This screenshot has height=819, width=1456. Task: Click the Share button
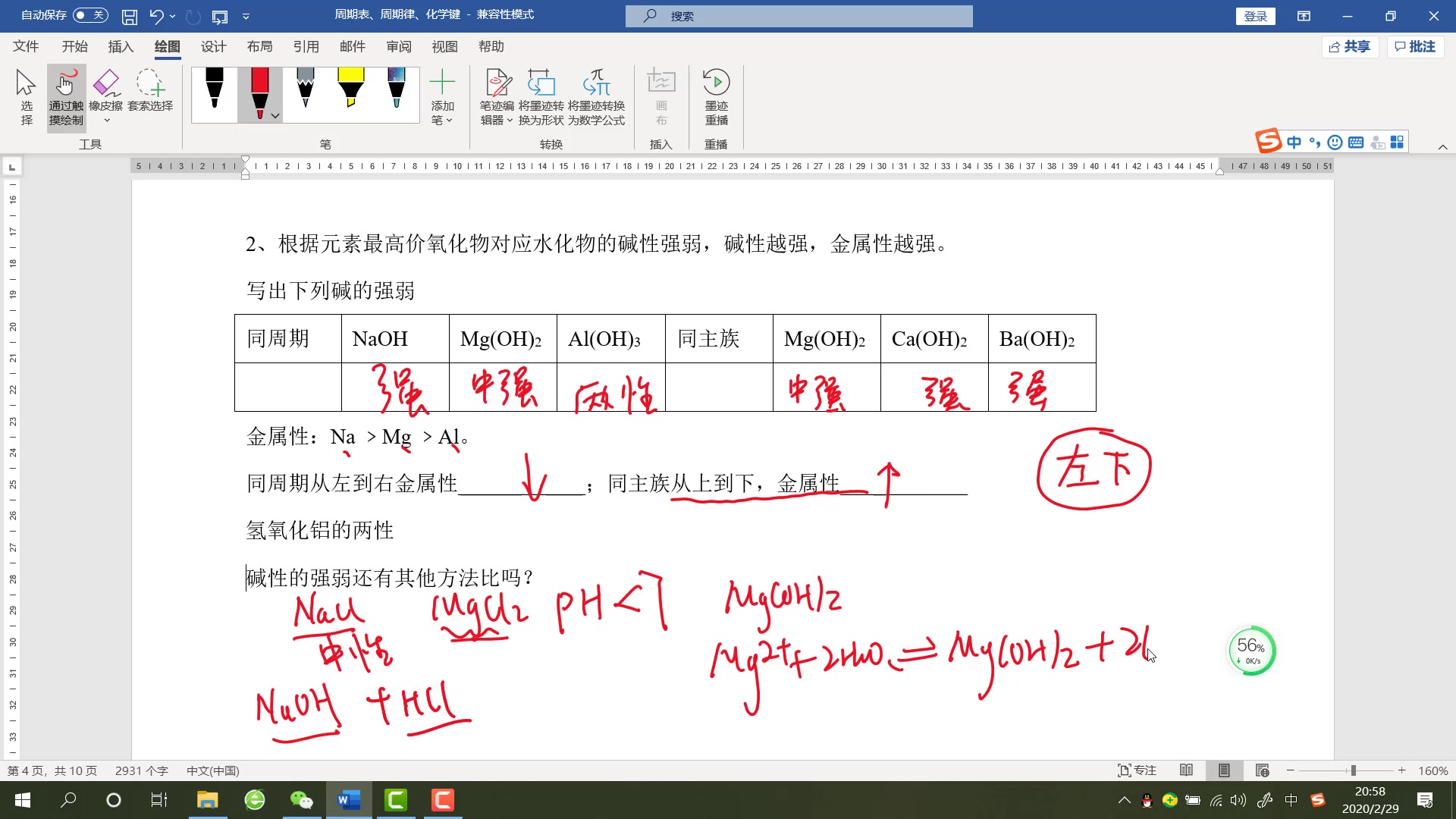click(x=1350, y=46)
